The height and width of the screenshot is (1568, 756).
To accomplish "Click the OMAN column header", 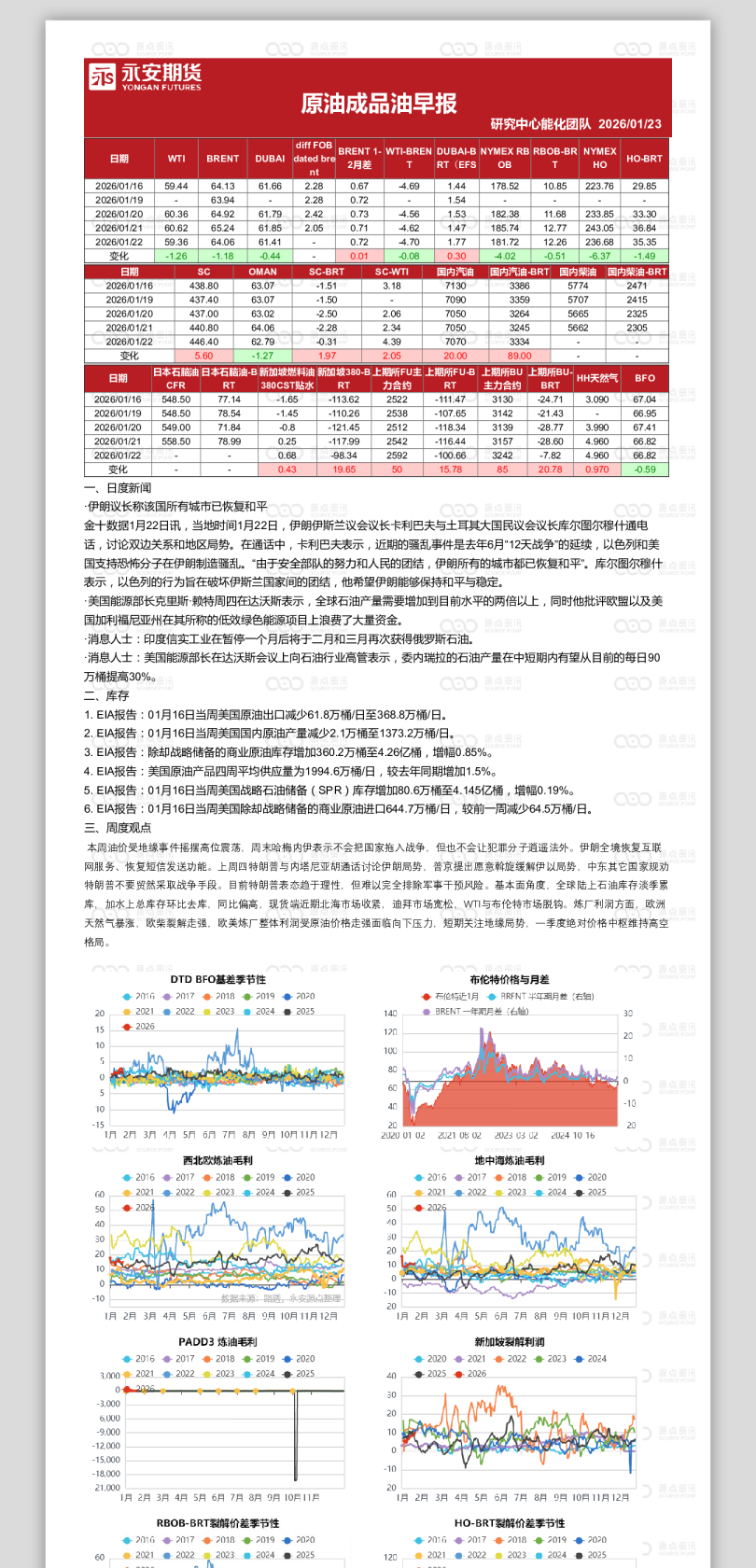I will [x=262, y=272].
